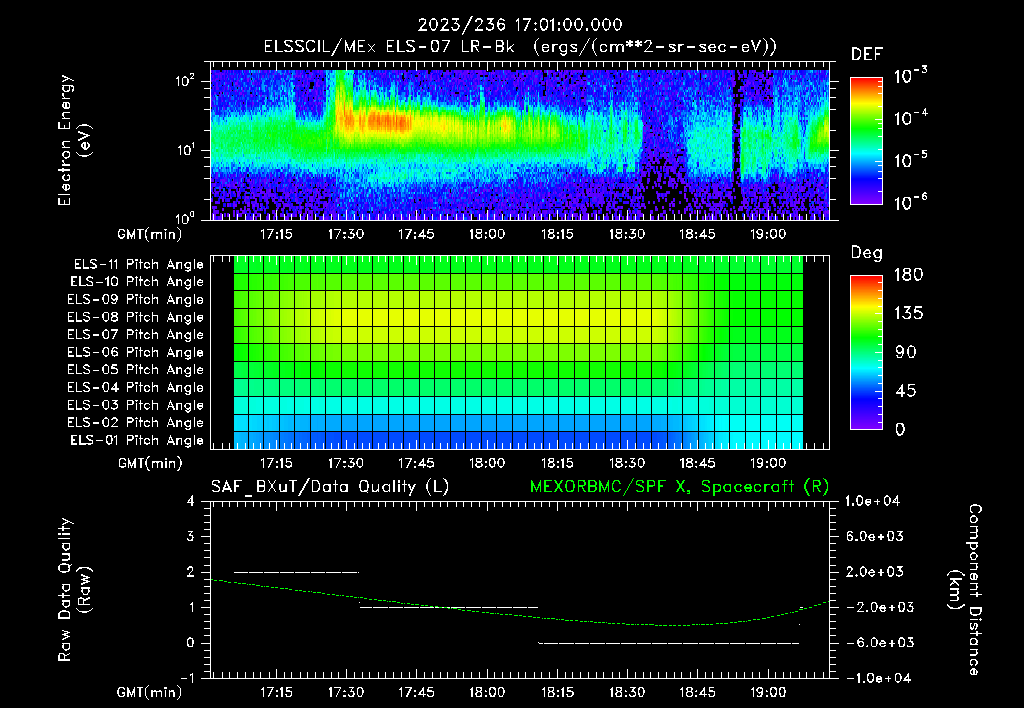1024x708 pixels.
Task: Select the ELS-05 Pitch Angle row label
Action: click(x=136, y=370)
